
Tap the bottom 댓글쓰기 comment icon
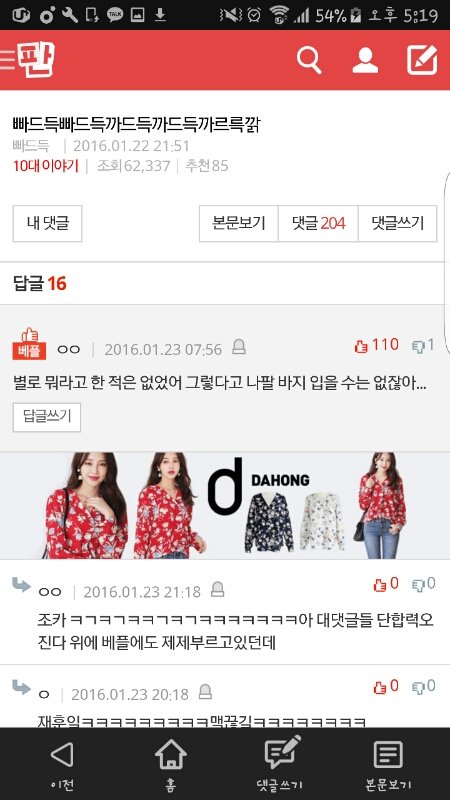click(x=282, y=752)
